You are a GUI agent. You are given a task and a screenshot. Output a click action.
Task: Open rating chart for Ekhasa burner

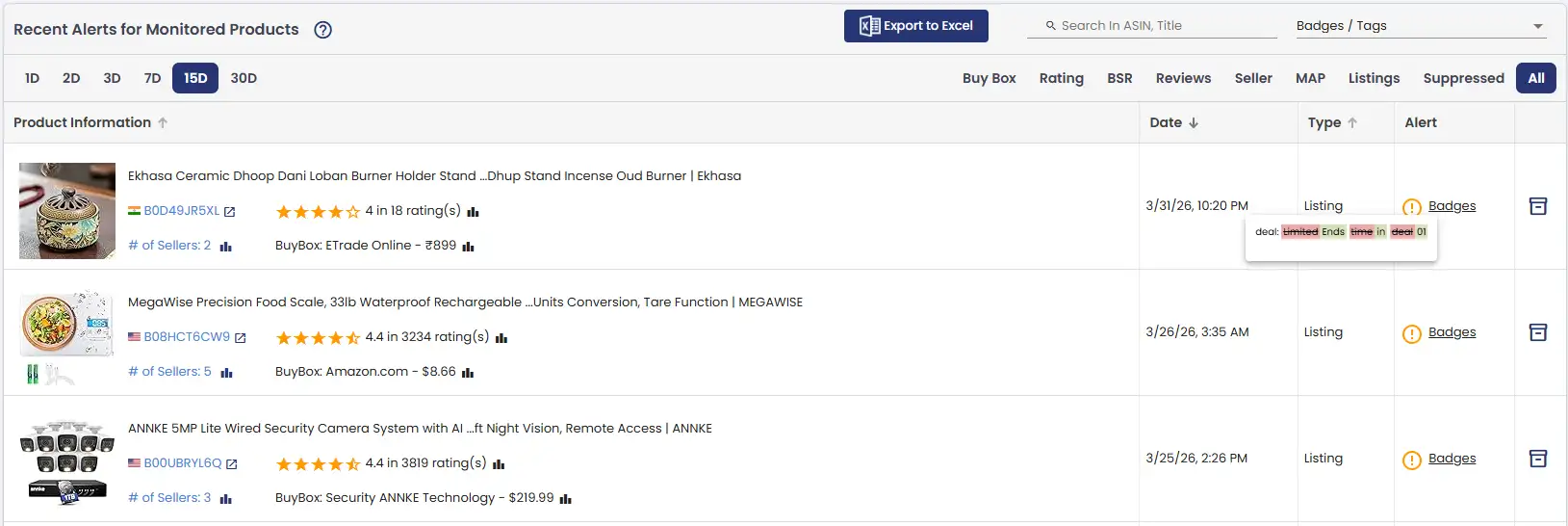click(473, 212)
